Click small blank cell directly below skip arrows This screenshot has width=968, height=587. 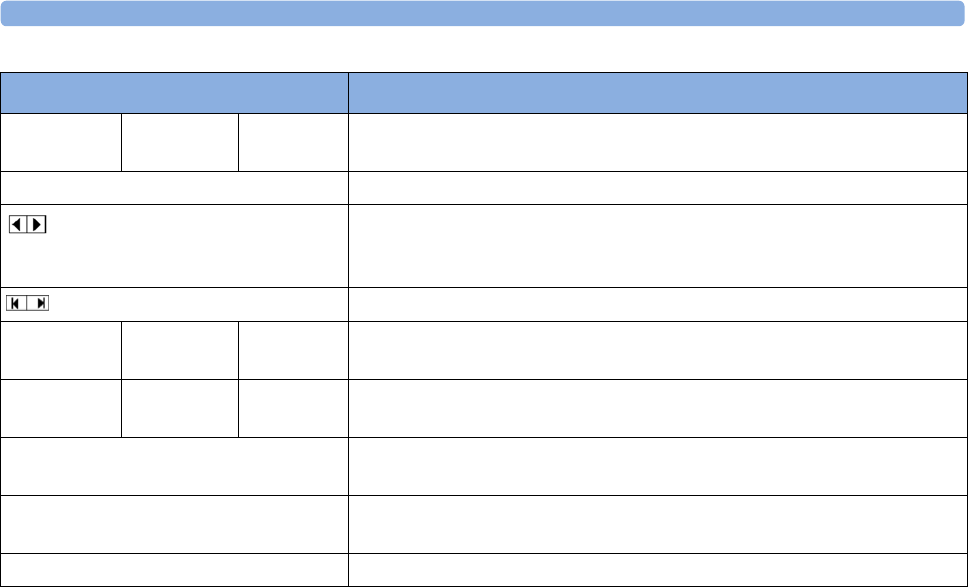60,351
